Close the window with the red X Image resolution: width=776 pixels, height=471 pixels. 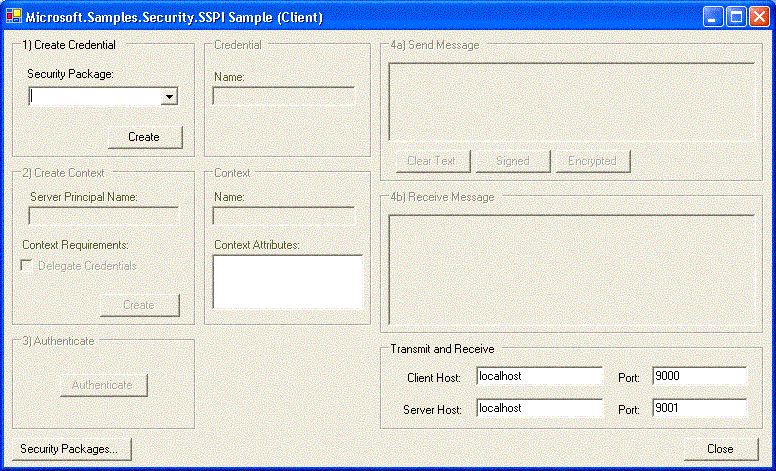[x=759, y=17]
